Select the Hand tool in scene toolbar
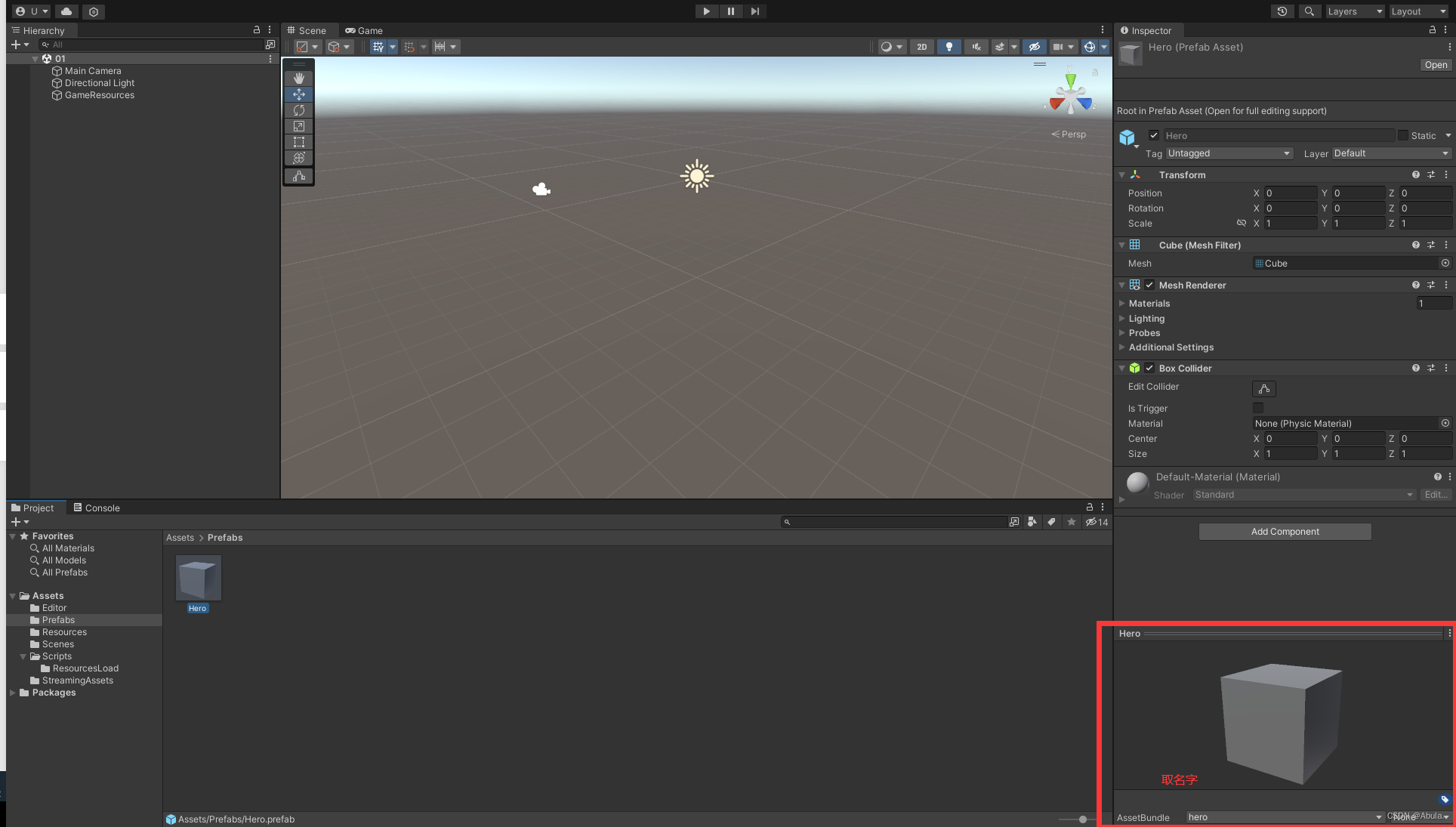 (x=299, y=79)
